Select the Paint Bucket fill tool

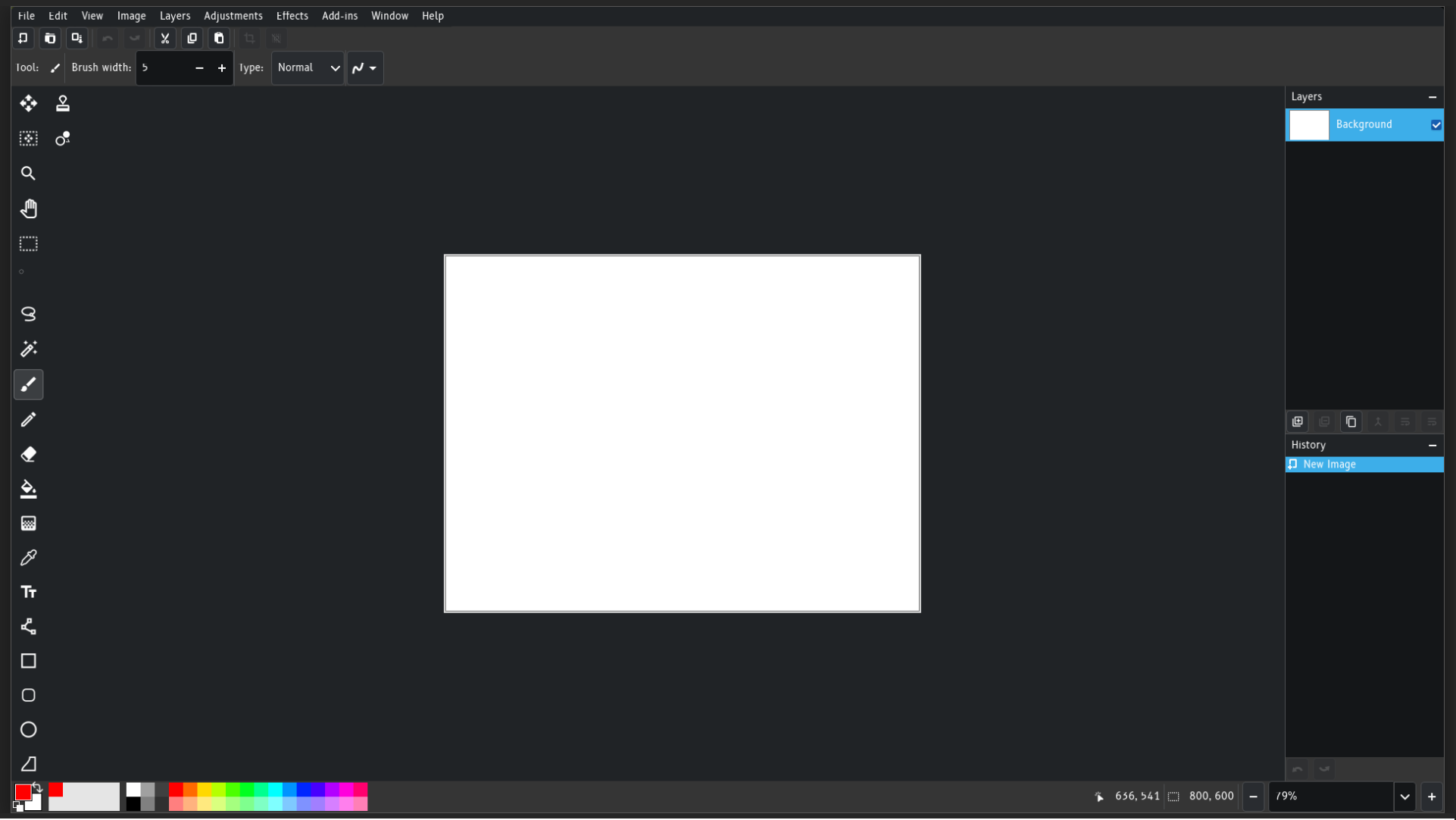pos(28,490)
